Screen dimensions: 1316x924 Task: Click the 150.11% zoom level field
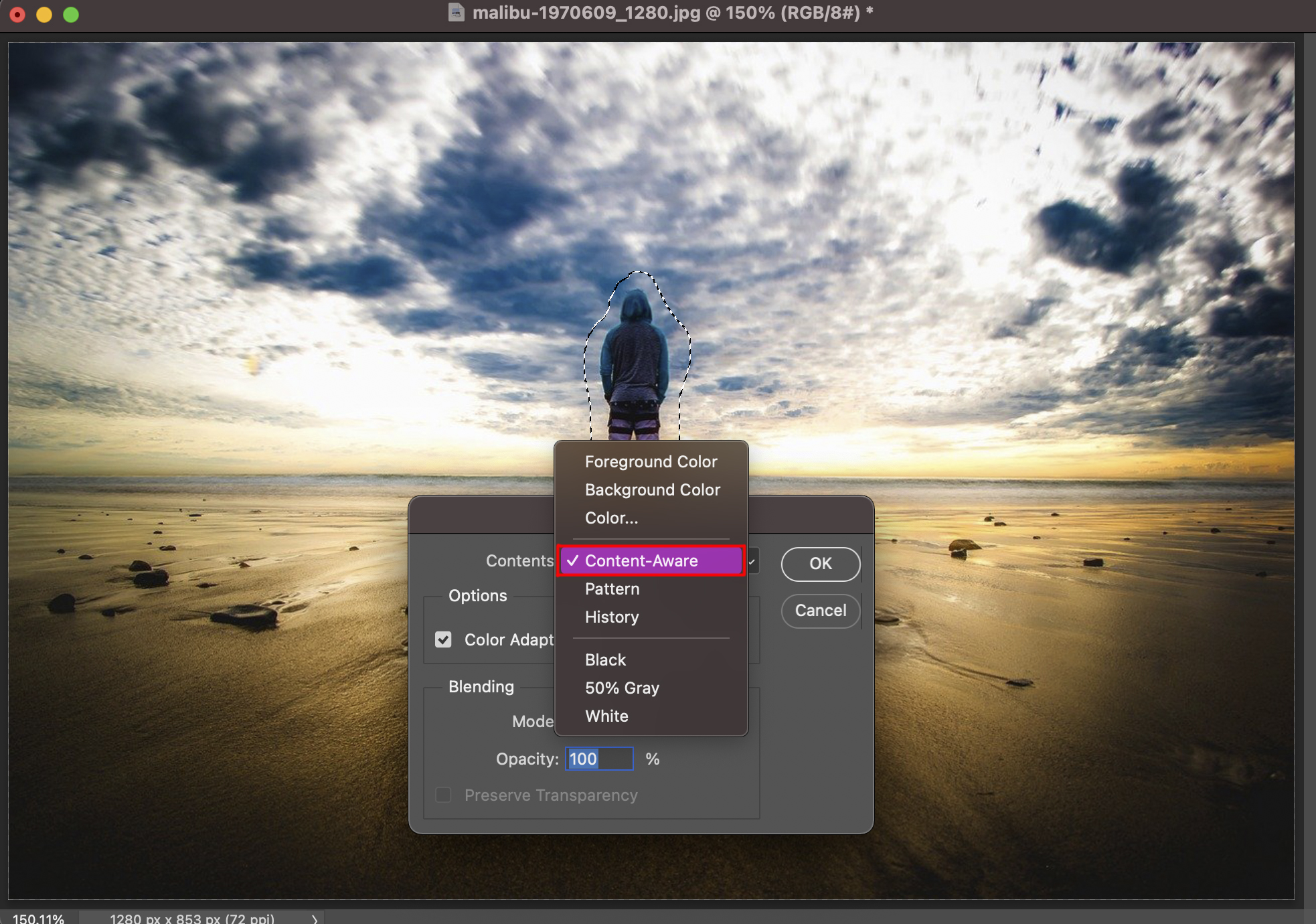point(39,919)
